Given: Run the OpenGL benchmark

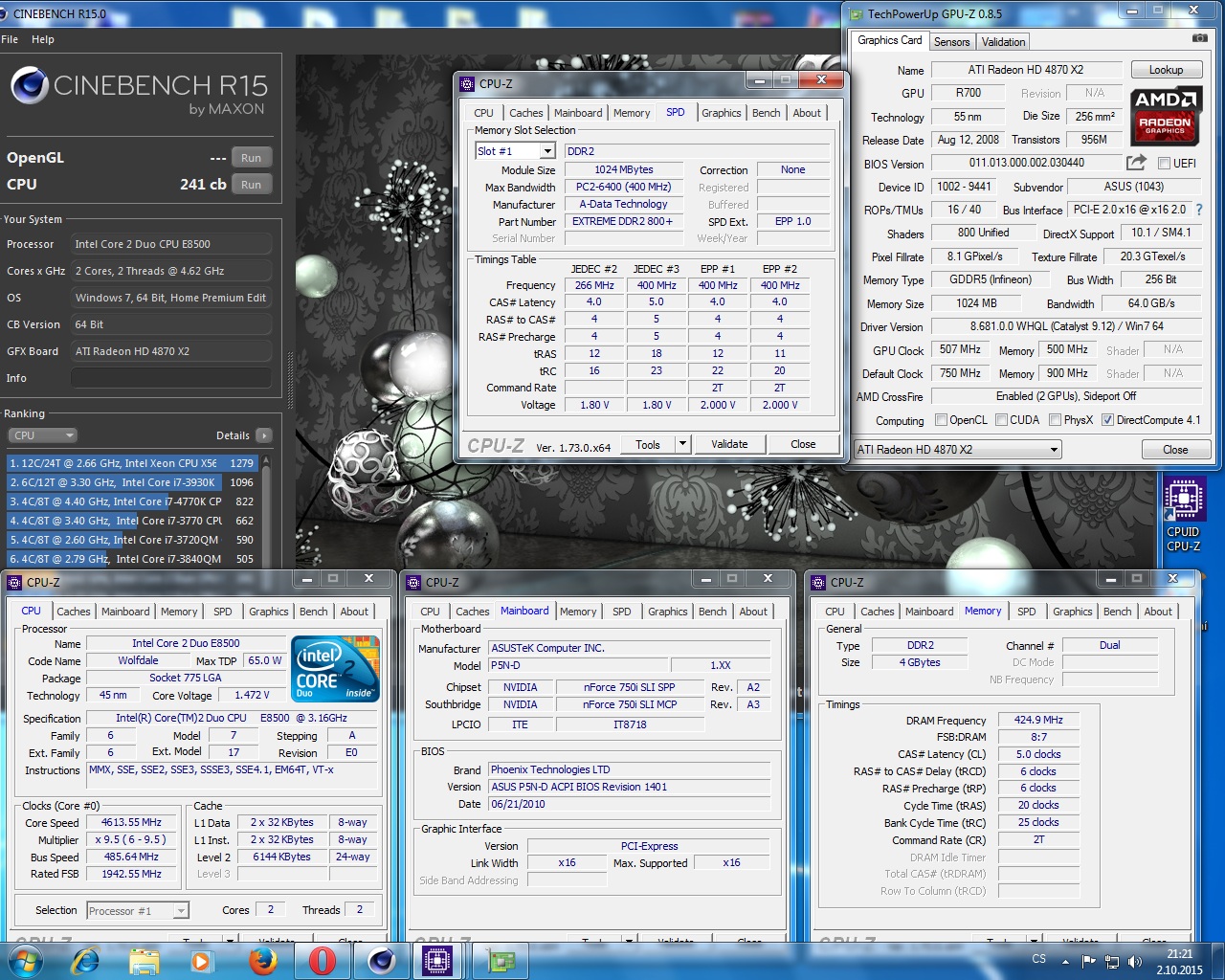Looking at the screenshot, I should pos(252,158).
